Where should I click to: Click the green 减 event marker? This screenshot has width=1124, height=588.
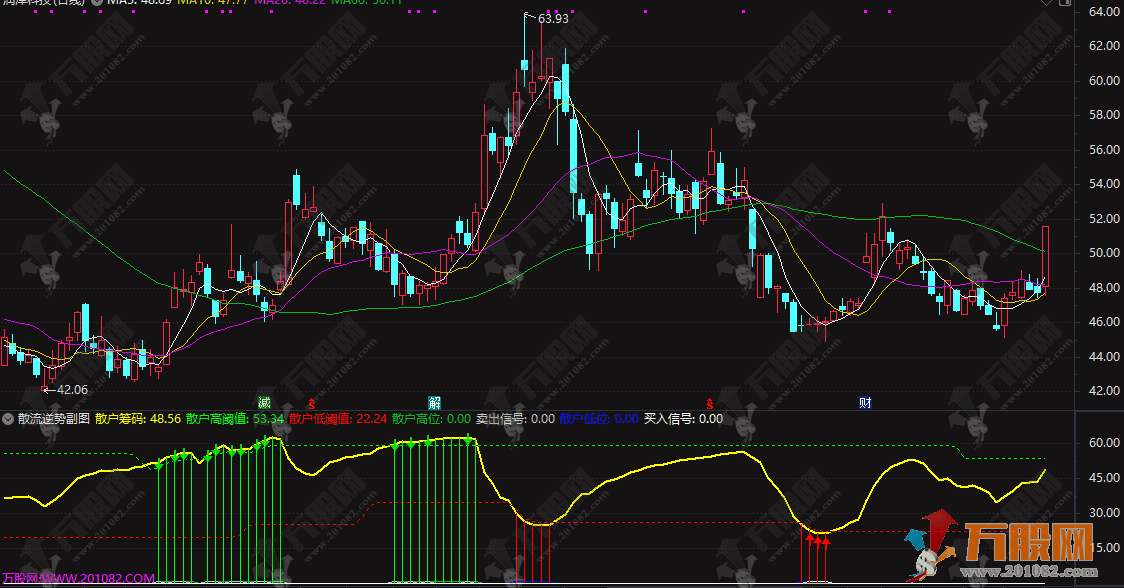[264, 403]
